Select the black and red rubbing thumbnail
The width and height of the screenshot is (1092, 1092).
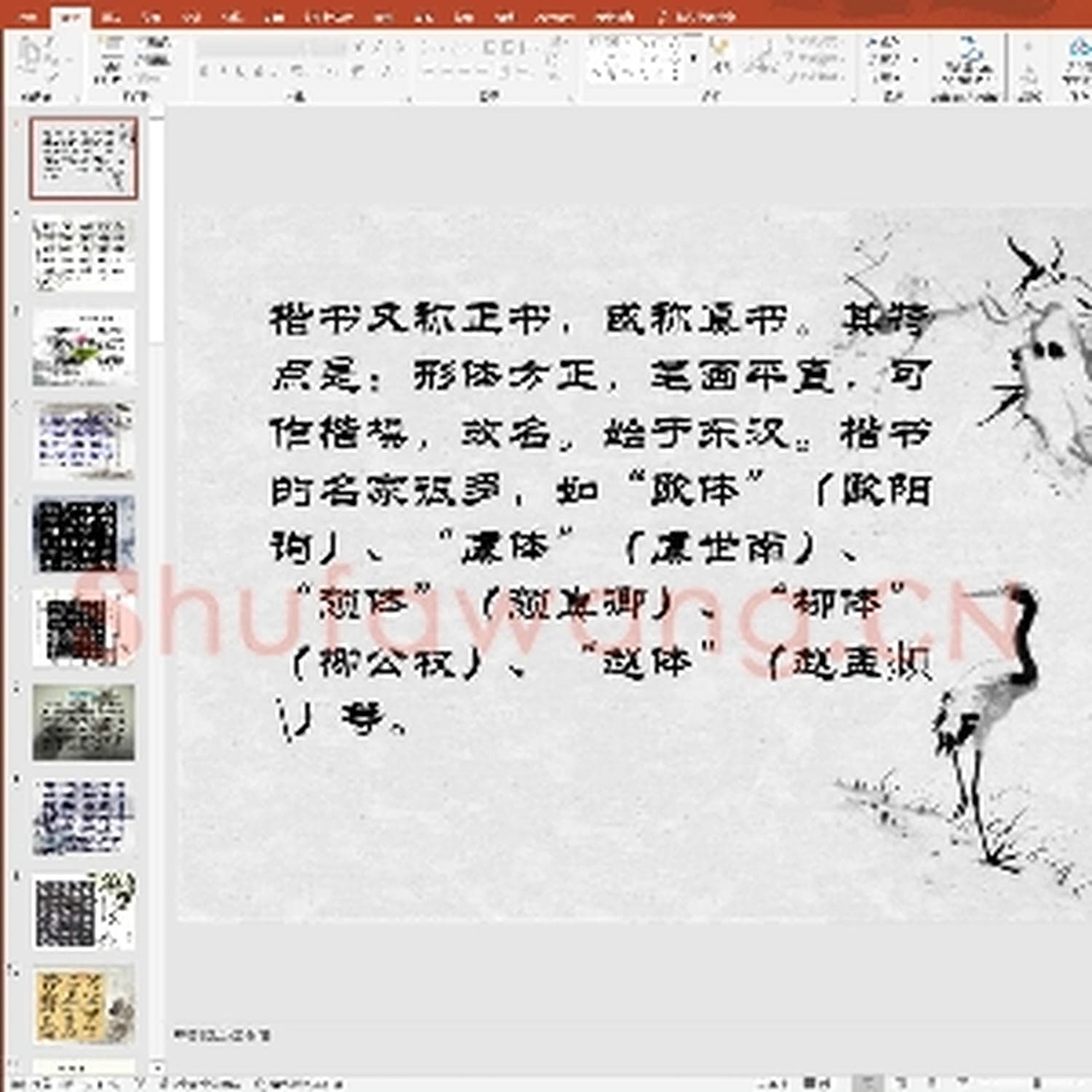(x=83, y=629)
